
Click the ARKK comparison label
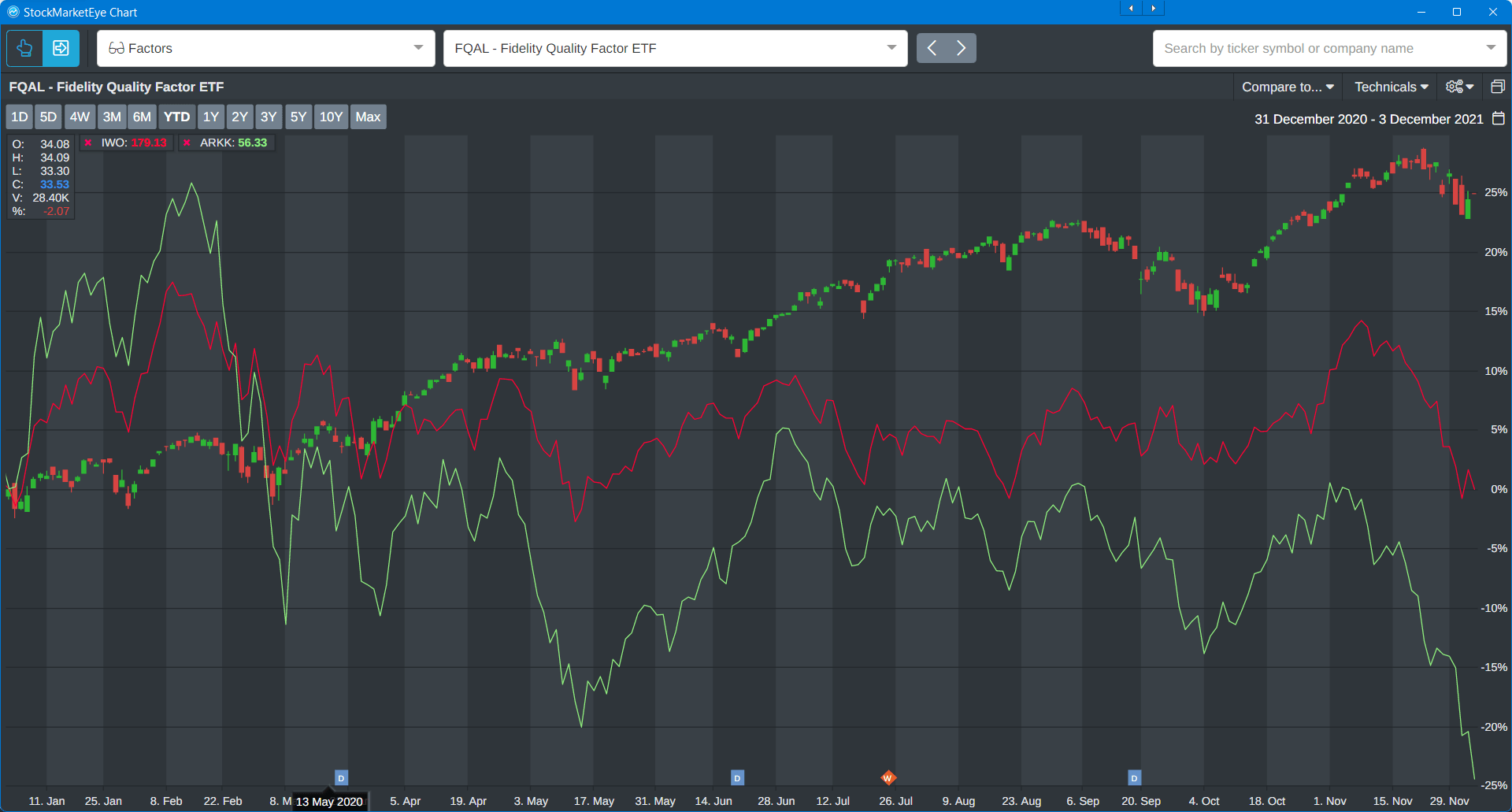pos(233,143)
